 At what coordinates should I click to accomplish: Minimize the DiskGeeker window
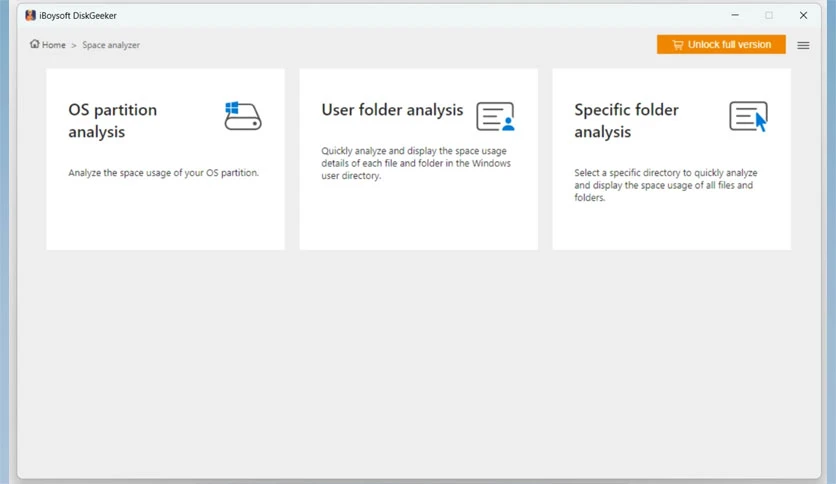(735, 15)
